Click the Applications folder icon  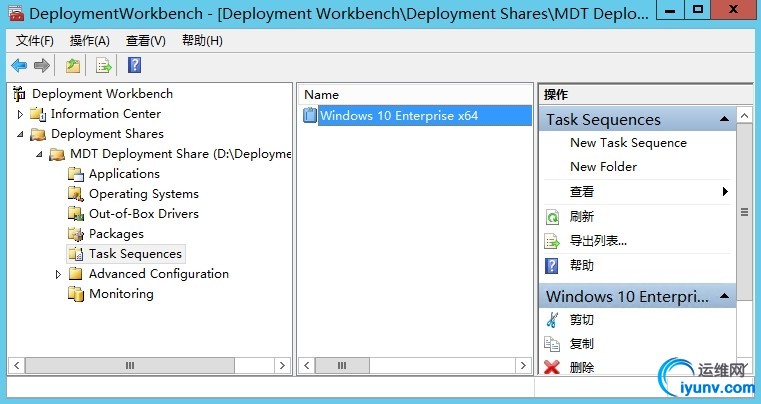(x=76, y=174)
